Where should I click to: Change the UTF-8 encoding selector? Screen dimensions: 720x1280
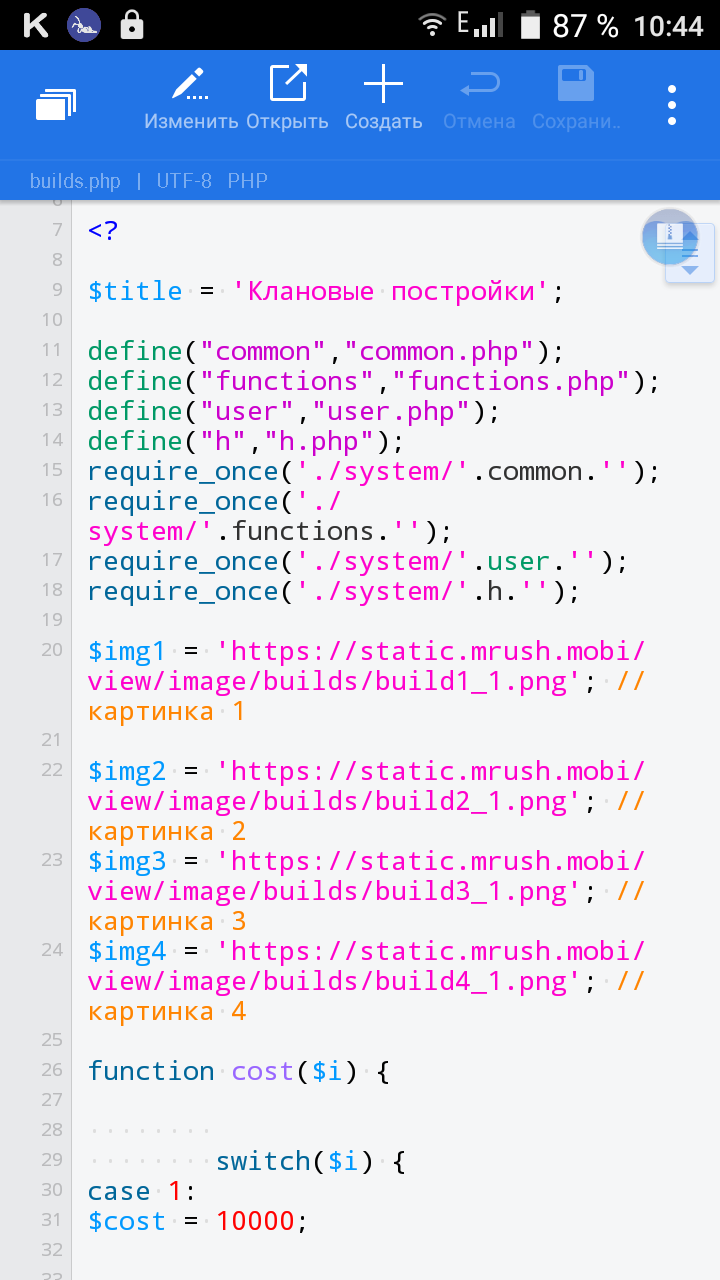pos(183,181)
